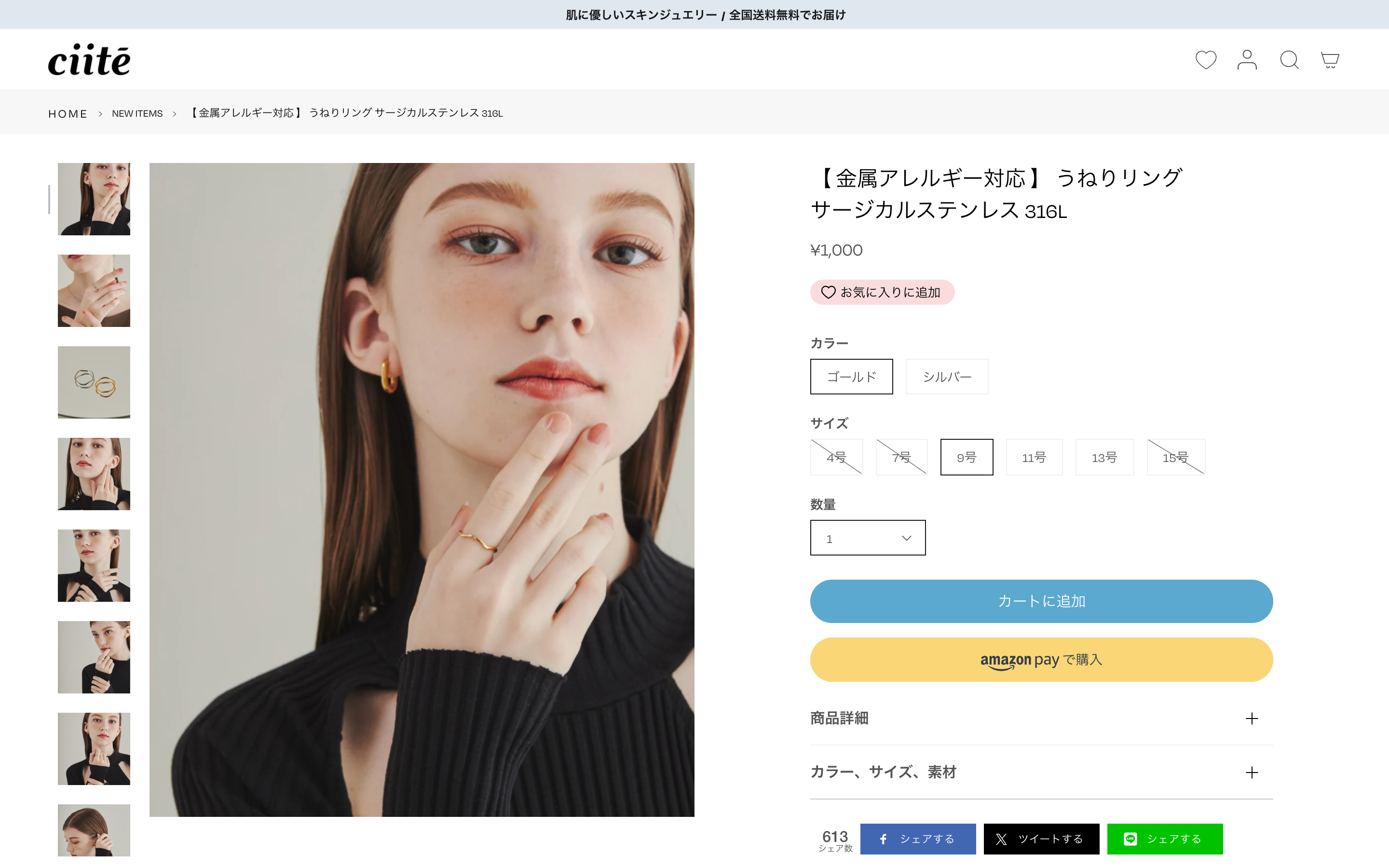Expand the 商品詳細 section

point(1041,718)
